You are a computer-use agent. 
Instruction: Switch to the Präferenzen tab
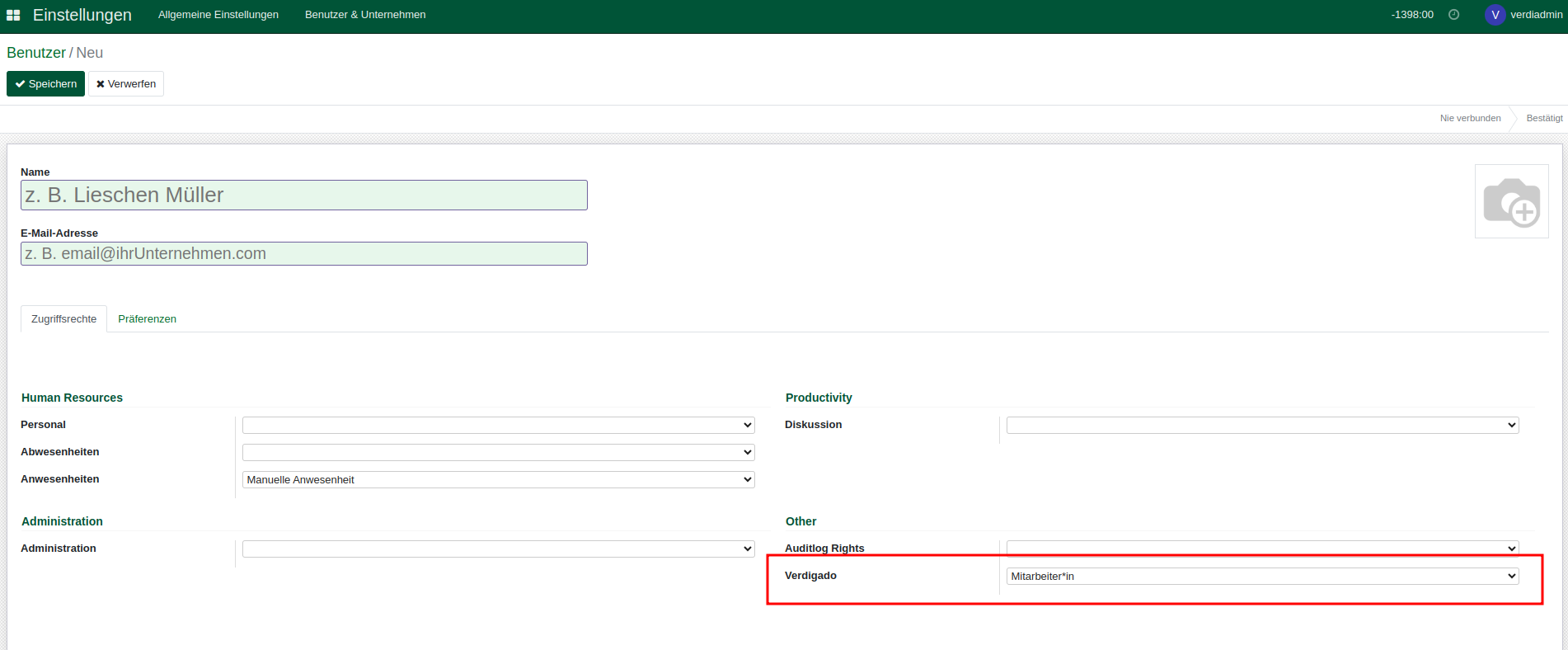point(147,319)
